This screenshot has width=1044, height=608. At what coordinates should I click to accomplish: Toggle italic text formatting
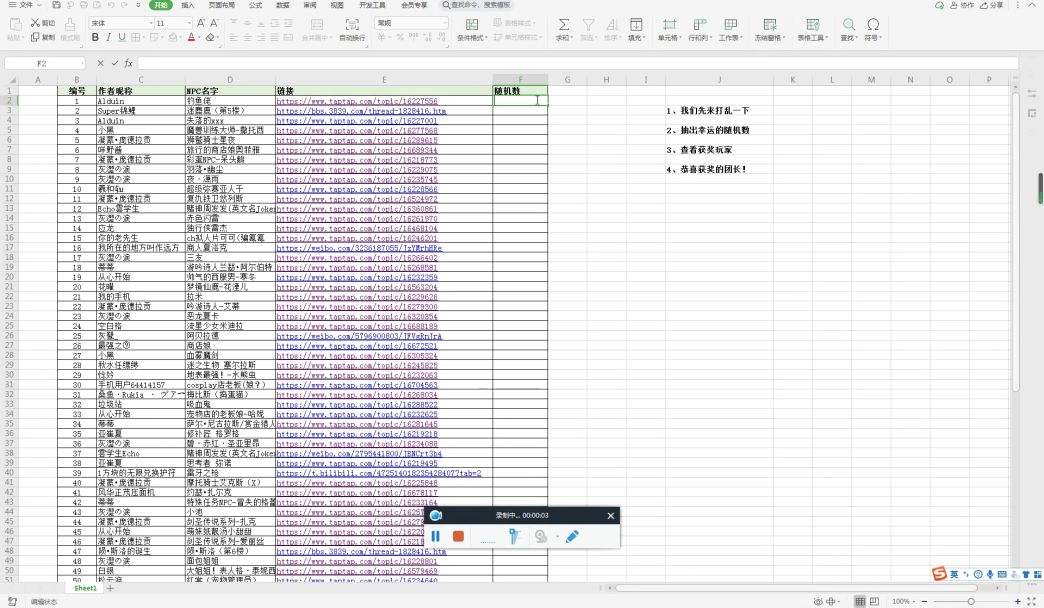pyautogui.click(x=109, y=38)
